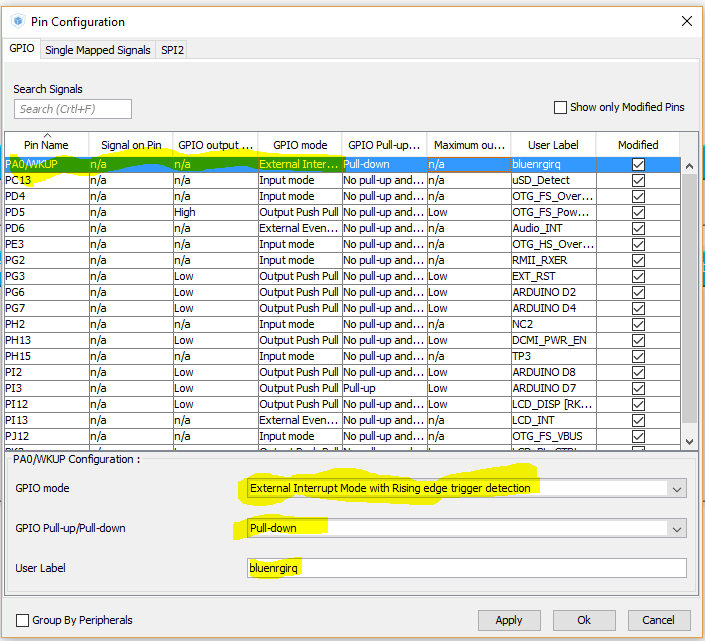The image size is (705, 641).
Task: Sort by Signal on Pin column
Action: tap(131, 145)
